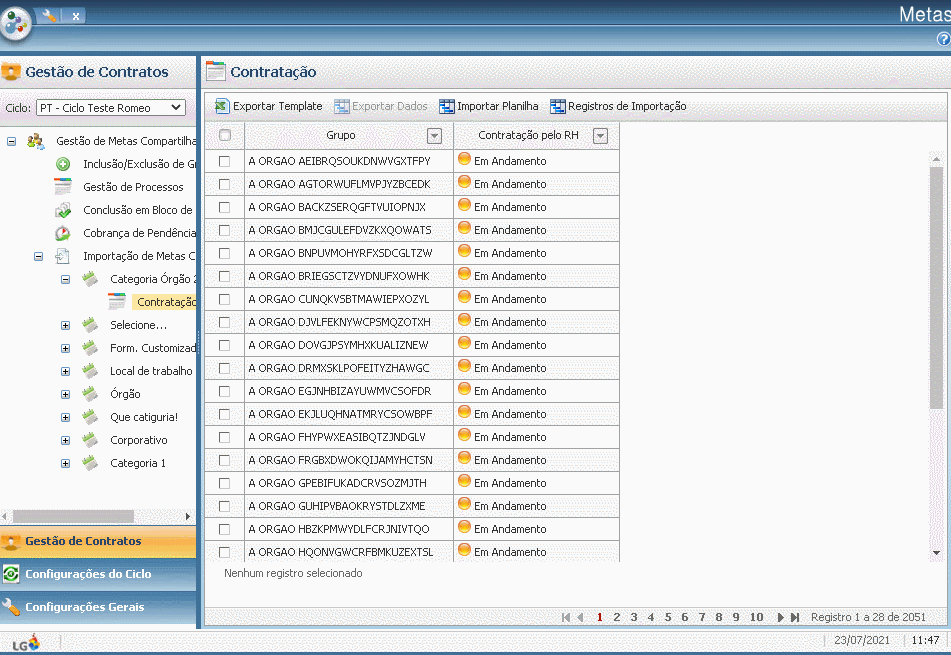Click the Configurações Gerais wrench icon
951x655 pixels.
click(x=11, y=606)
